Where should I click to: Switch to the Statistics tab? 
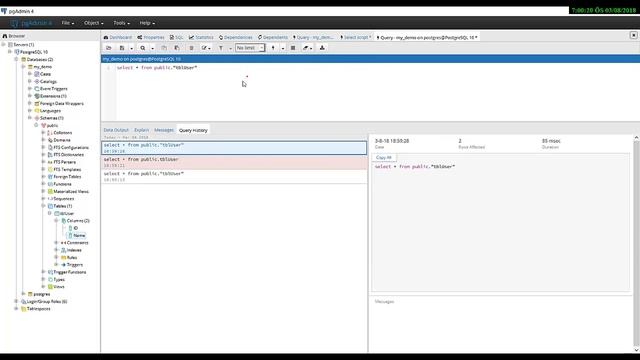[x=201, y=37]
